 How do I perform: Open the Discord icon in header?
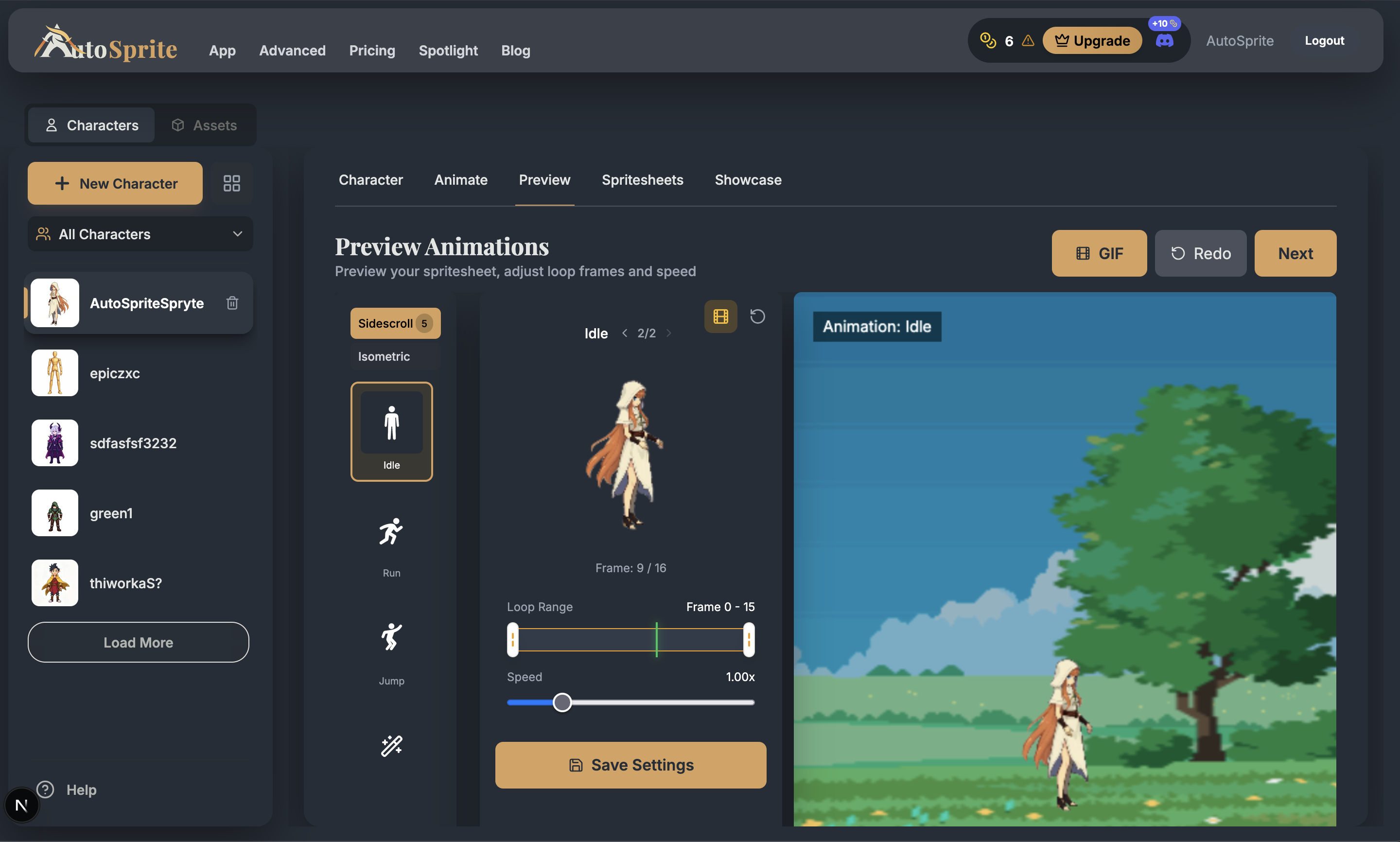pyautogui.click(x=1165, y=41)
